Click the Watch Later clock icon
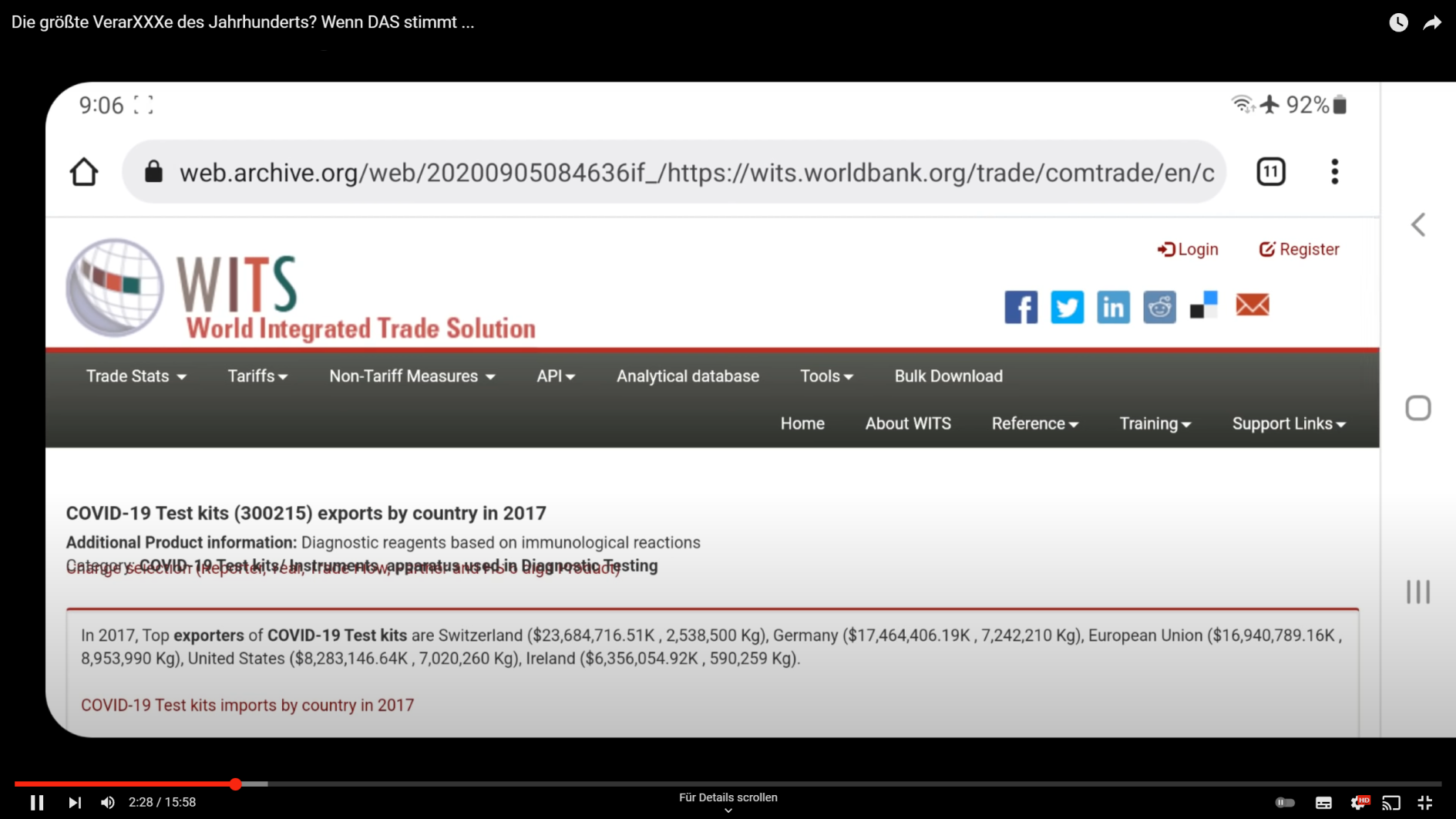The height and width of the screenshot is (819, 1456). [x=1398, y=22]
